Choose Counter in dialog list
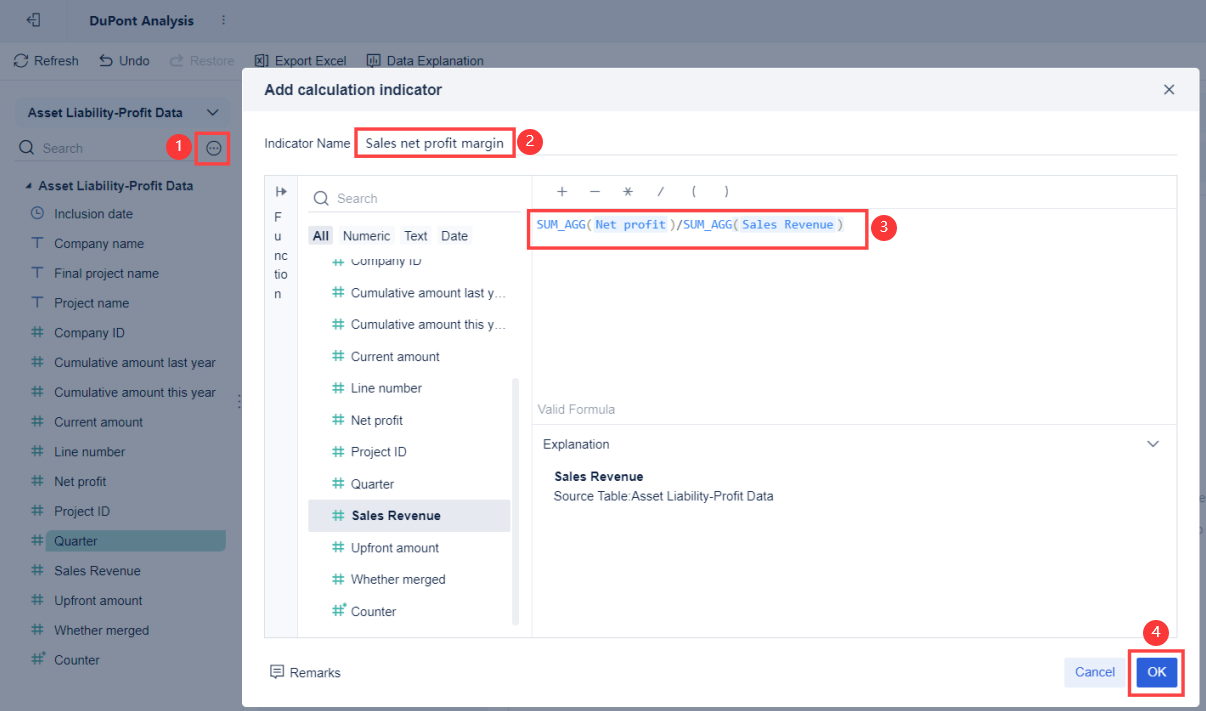Image resolution: width=1206 pixels, height=711 pixels. pos(409,611)
